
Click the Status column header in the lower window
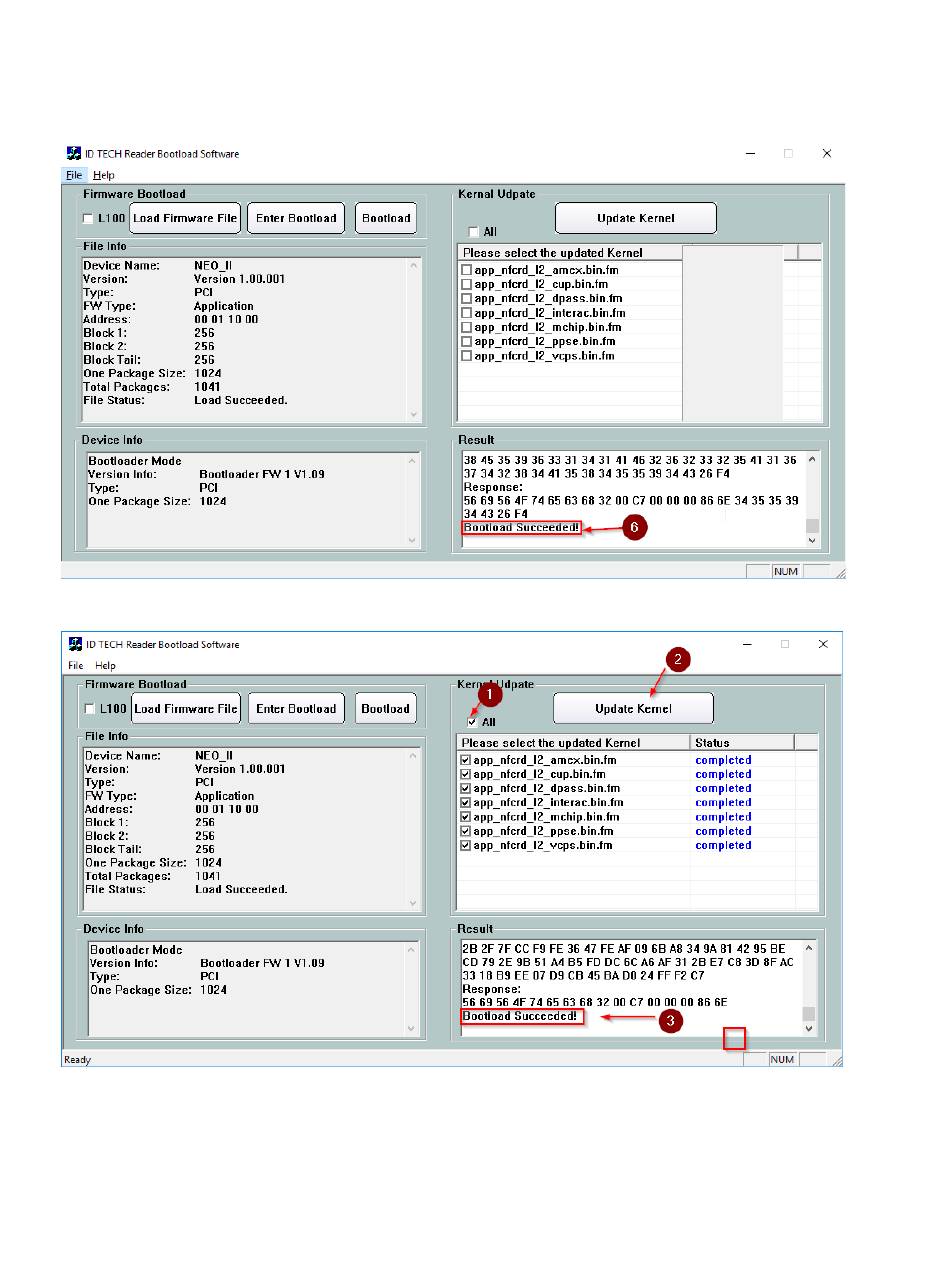coord(741,743)
